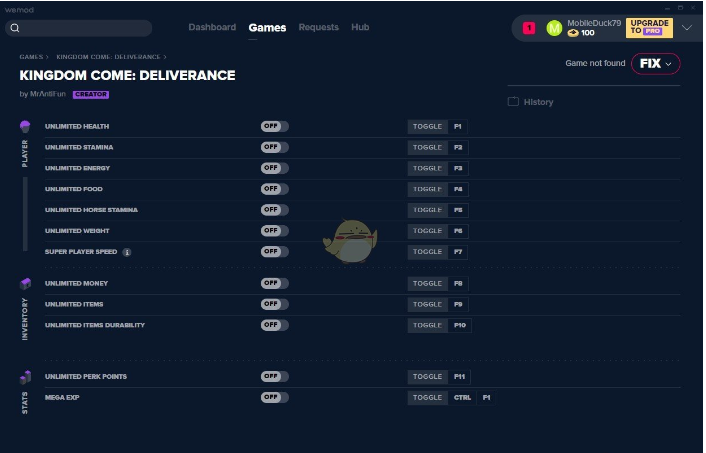Image resolution: width=706 pixels, height=453 pixels.
Task: Enable the Unlimited Money toggle
Action: point(274,283)
